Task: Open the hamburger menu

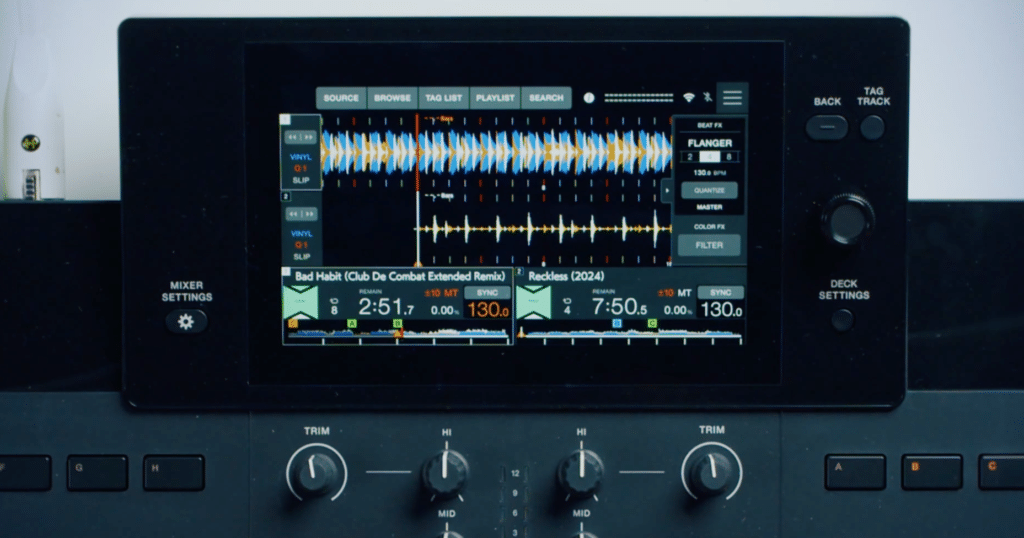Action: coord(732,98)
